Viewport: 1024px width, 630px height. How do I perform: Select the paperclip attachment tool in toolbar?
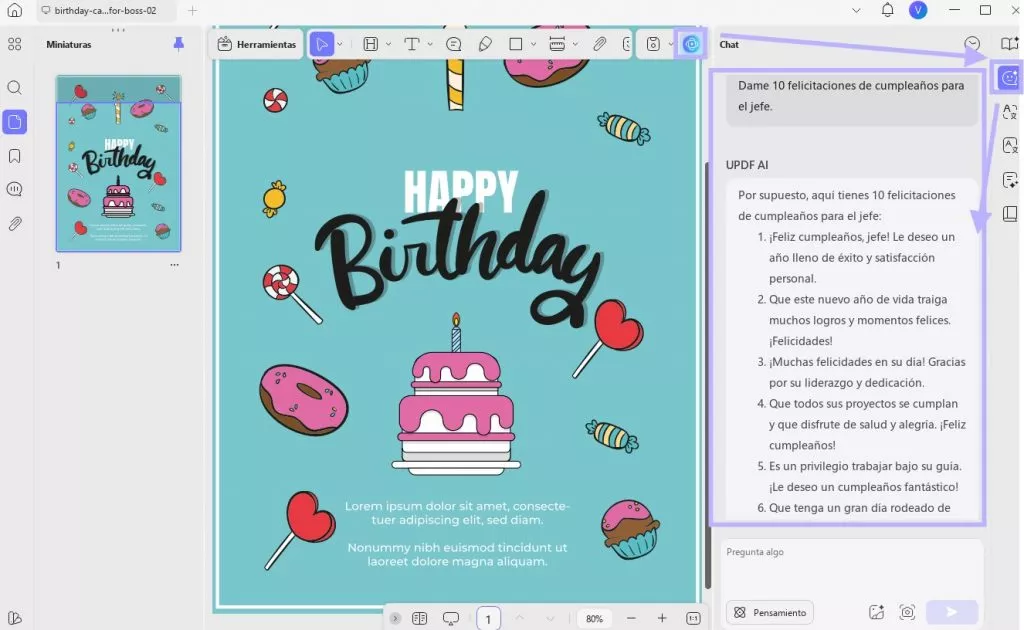click(x=600, y=44)
